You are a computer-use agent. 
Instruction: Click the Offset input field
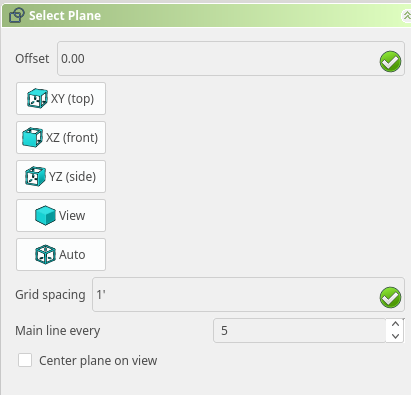tap(231, 59)
